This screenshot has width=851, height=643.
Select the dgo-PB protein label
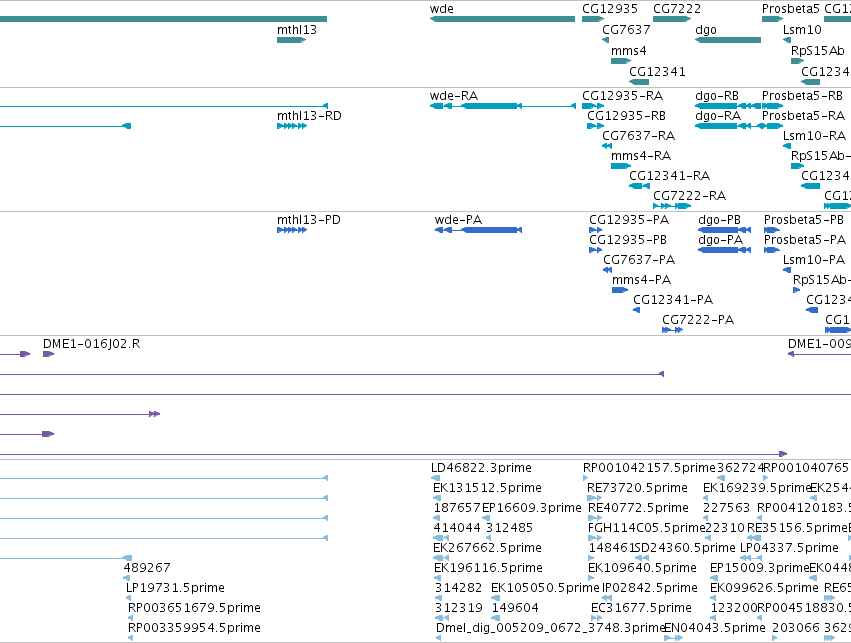pos(719,220)
